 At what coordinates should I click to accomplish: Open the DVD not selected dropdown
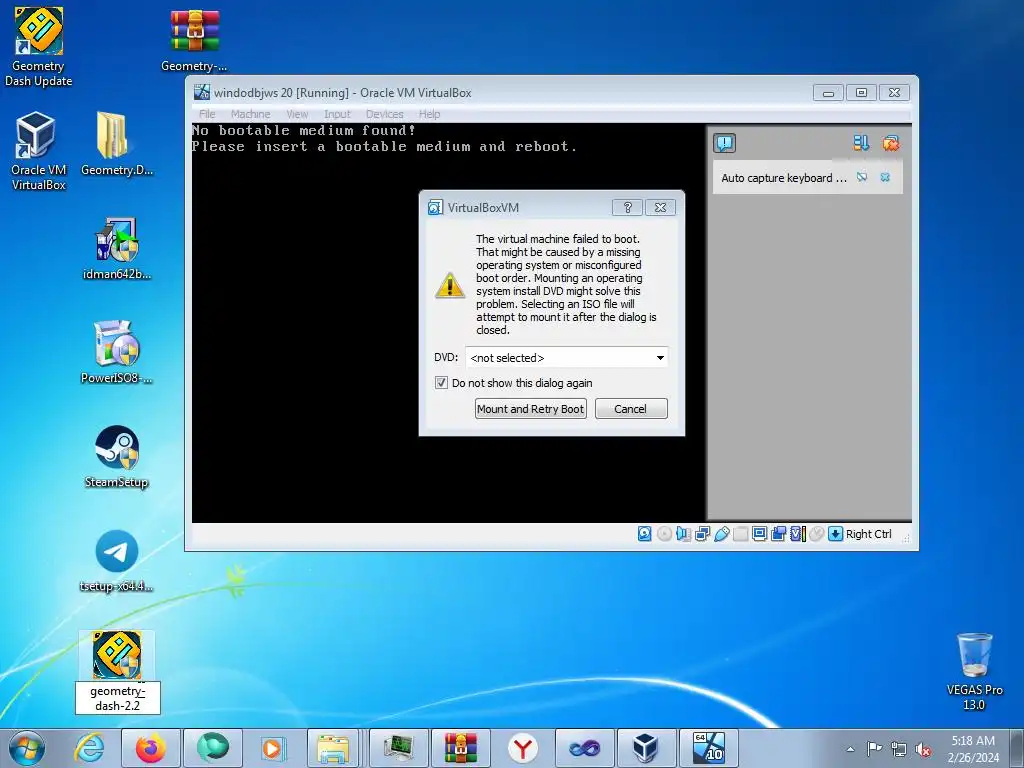click(x=566, y=357)
